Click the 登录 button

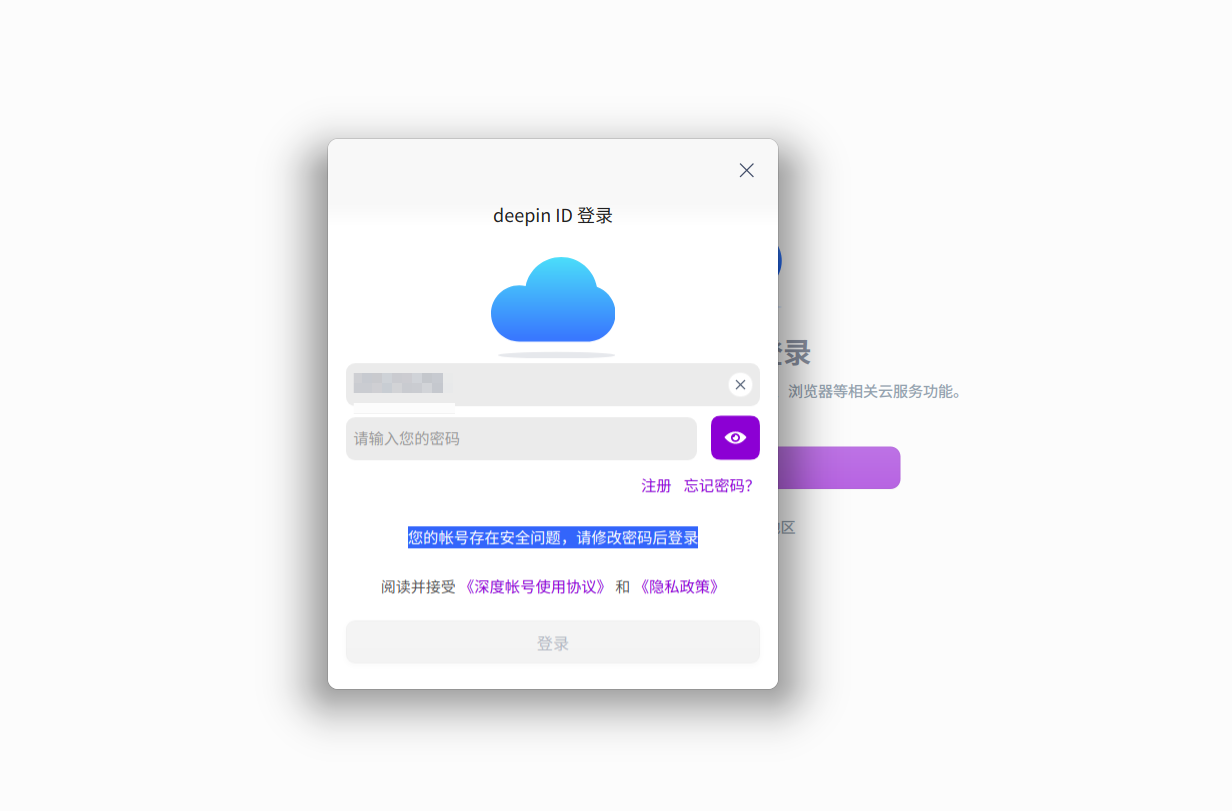[553, 643]
